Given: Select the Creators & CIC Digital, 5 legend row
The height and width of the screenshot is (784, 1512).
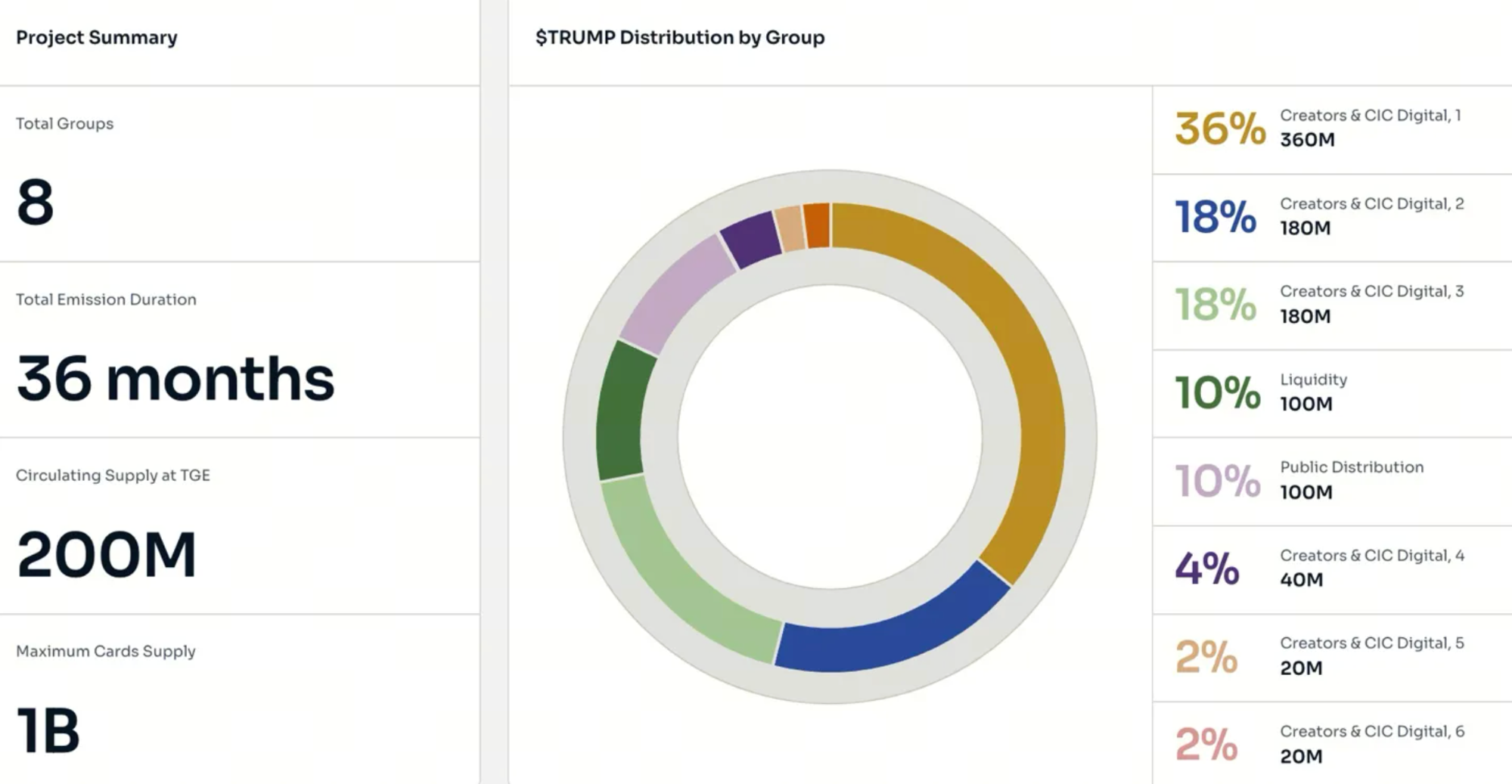Looking at the screenshot, I should pos(1331,656).
